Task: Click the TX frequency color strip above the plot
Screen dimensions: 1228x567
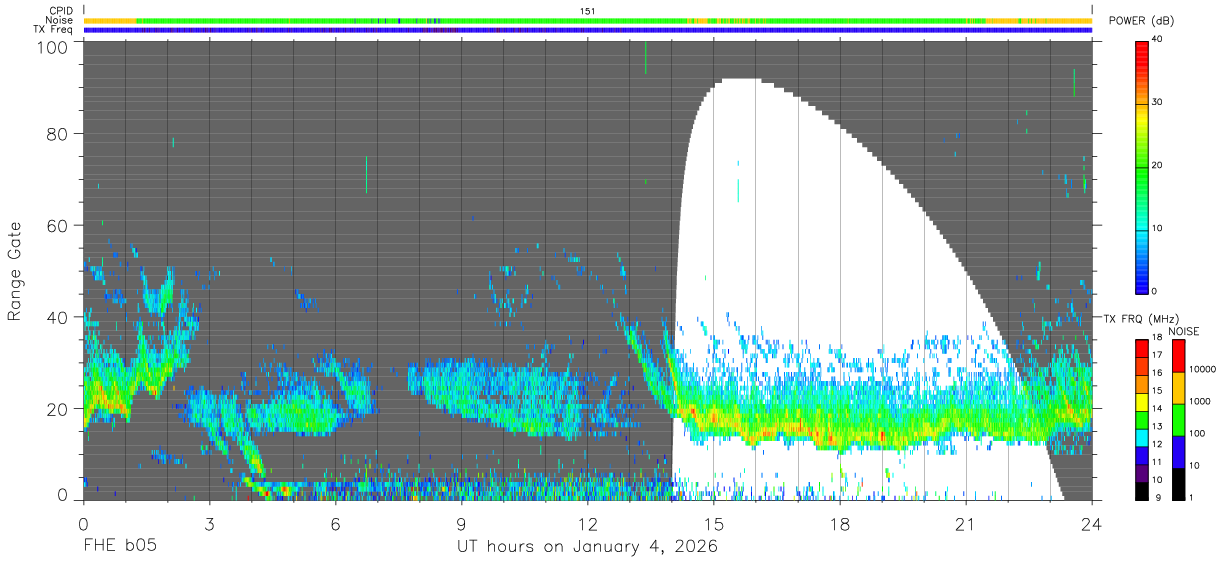Action: pyautogui.click(x=587, y=30)
